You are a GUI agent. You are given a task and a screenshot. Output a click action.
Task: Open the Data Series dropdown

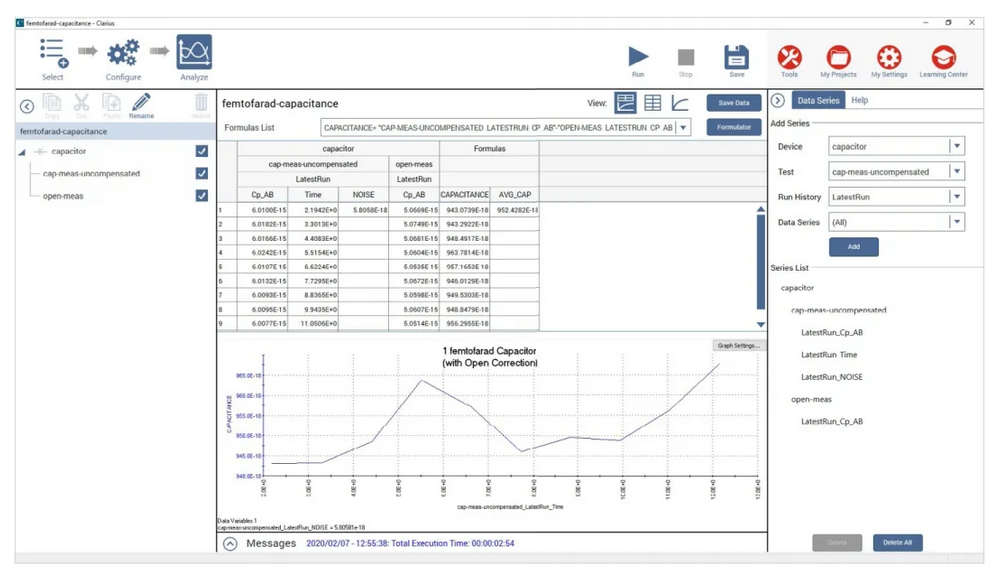(x=957, y=222)
